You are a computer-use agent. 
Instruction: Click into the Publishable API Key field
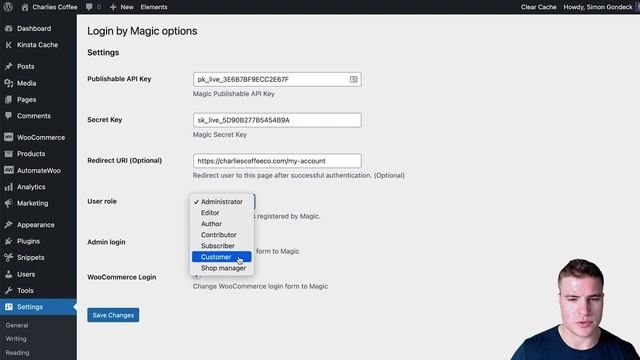click(x=277, y=79)
